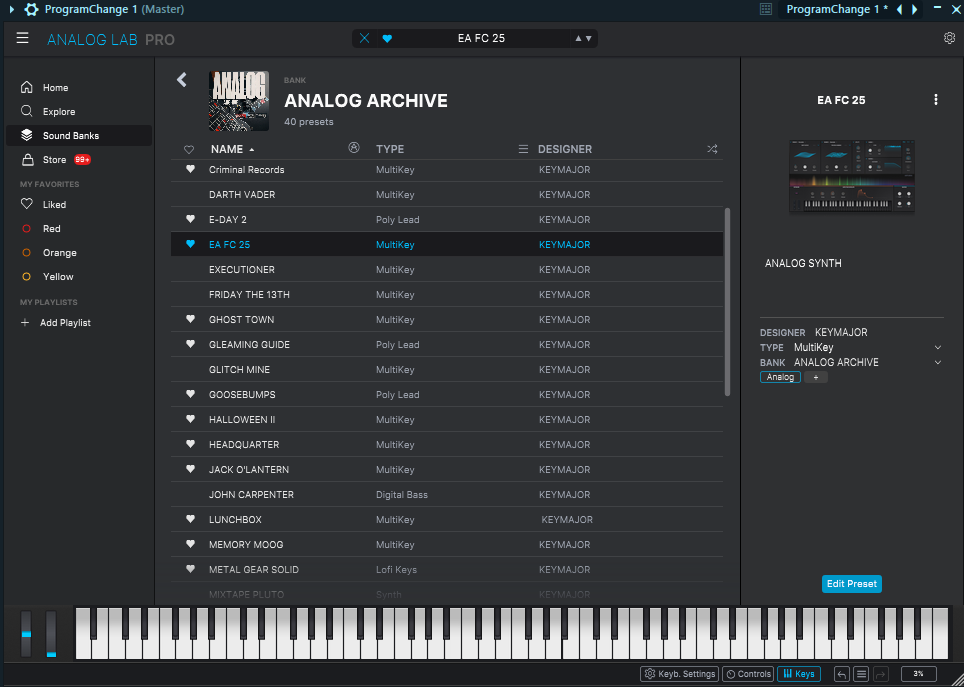Image resolution: width=964 pixels, height=687 pixels.
Task: Expand the TYPE MultiKey dropdown
Action: tap(937, 347)
